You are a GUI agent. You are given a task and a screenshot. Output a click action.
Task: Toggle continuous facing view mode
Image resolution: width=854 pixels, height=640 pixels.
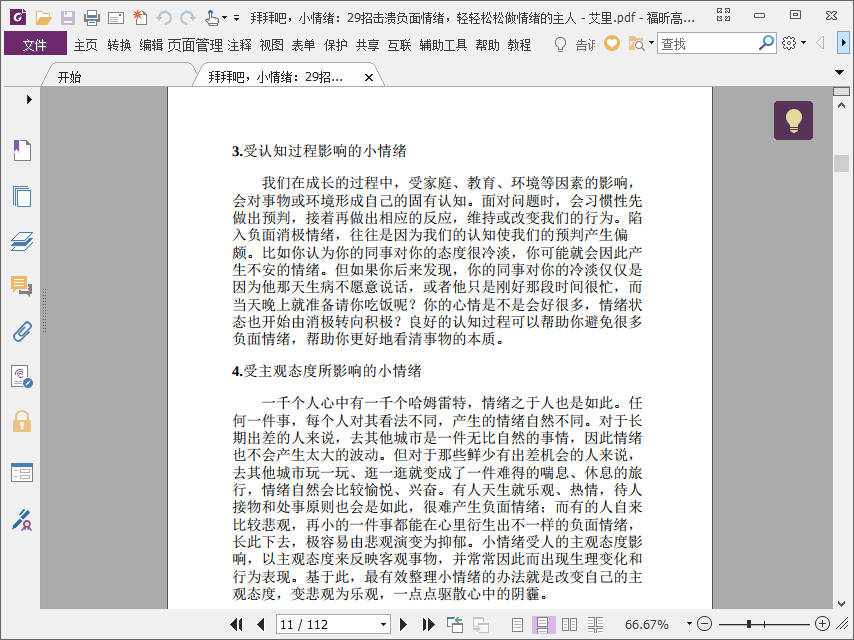tap(595, 624)
